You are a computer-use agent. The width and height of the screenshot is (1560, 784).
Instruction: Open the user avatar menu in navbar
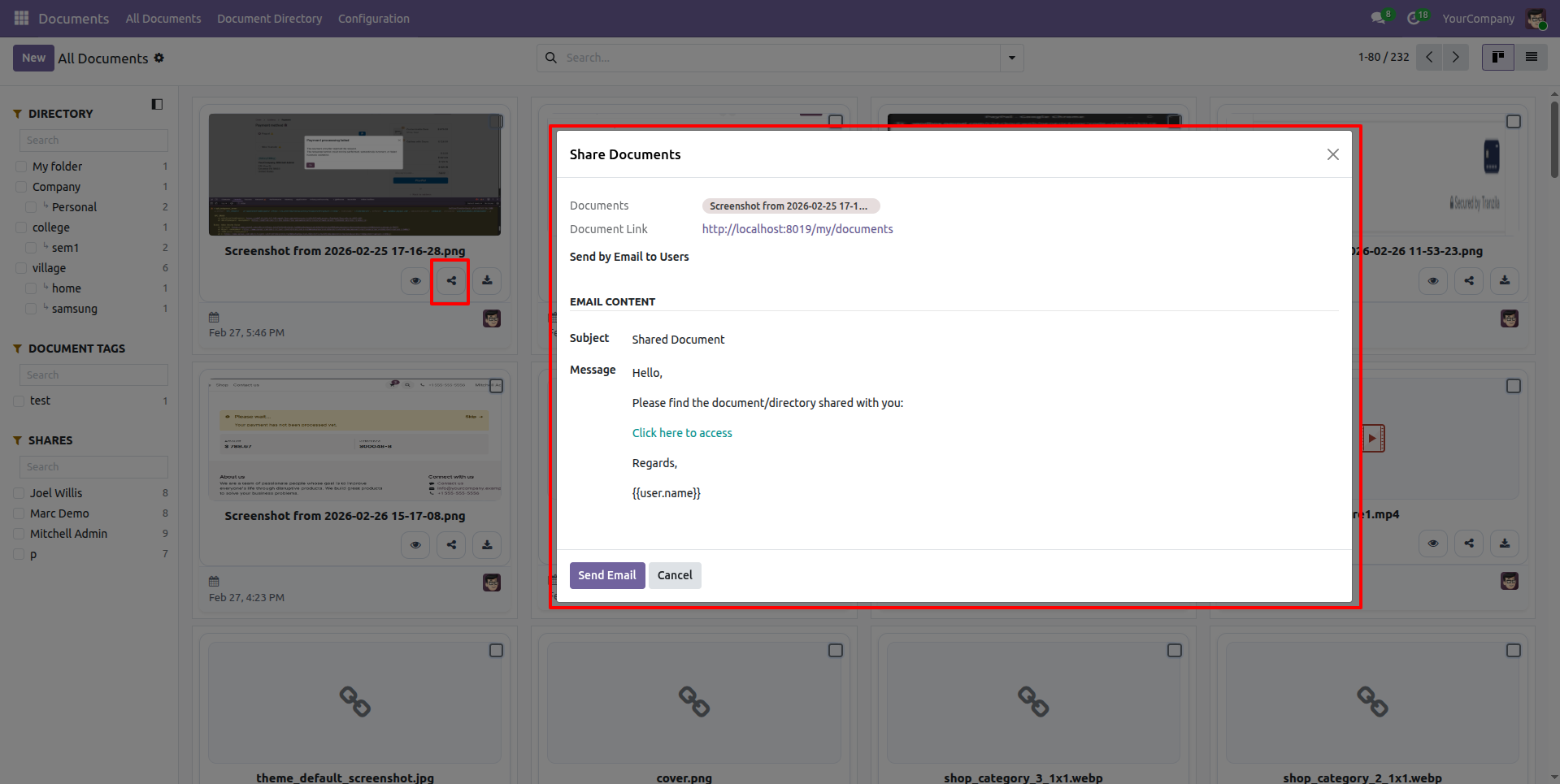[1536, 19]
